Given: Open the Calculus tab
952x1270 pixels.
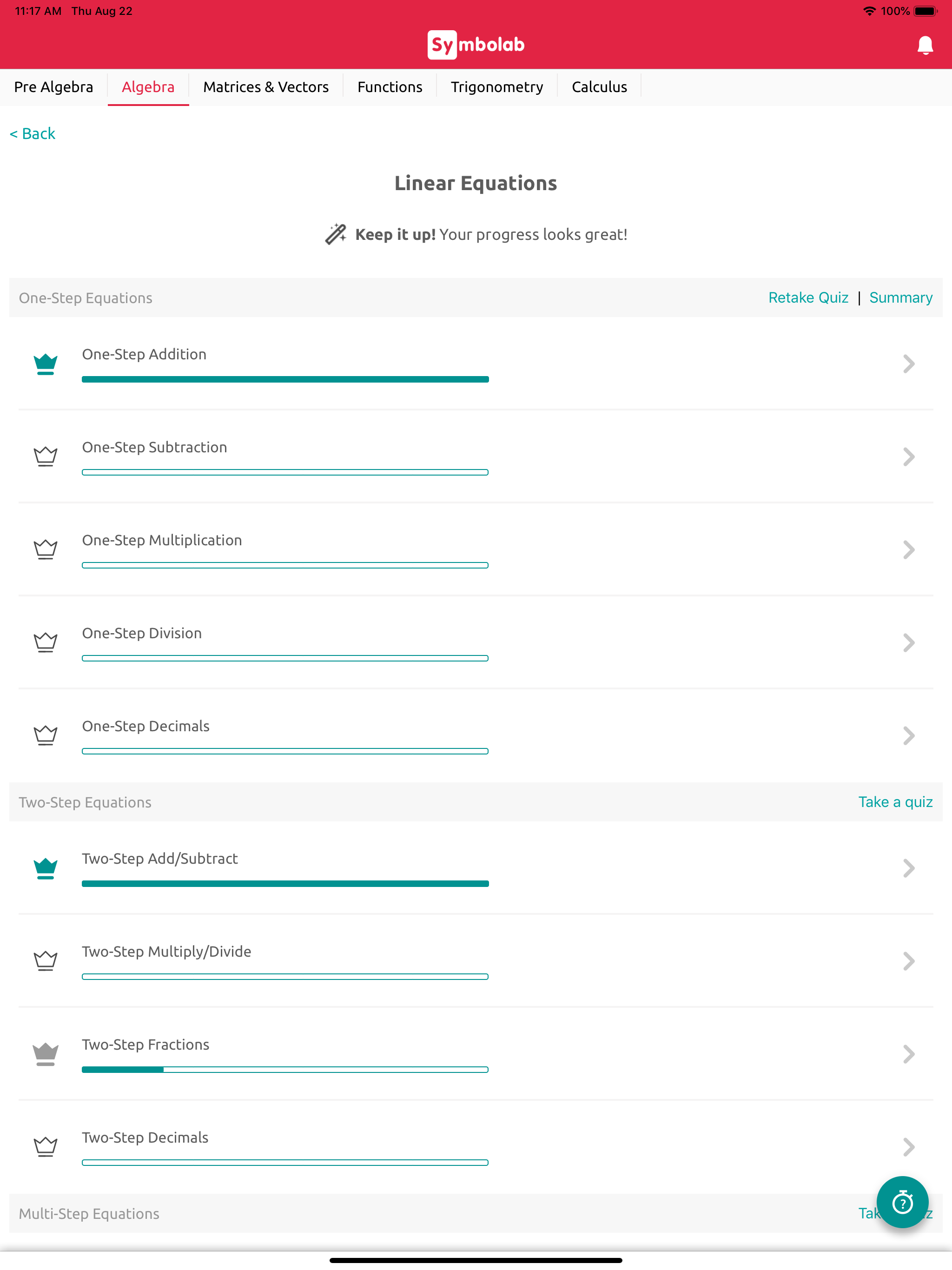Looking at the screenshot, I should (599, 87).
